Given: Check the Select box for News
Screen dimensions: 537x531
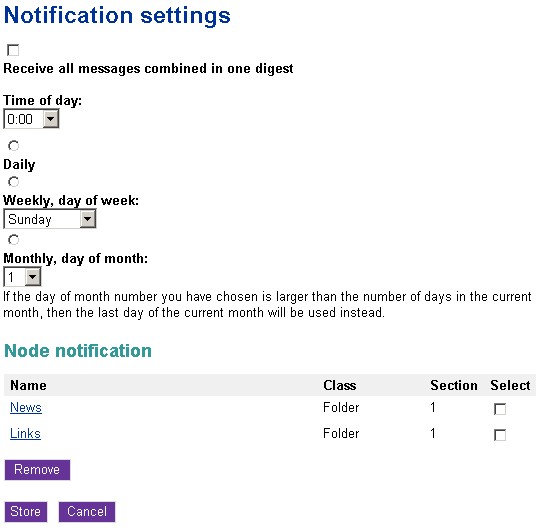Looking at the screenshot, I should tap(500, 409).
